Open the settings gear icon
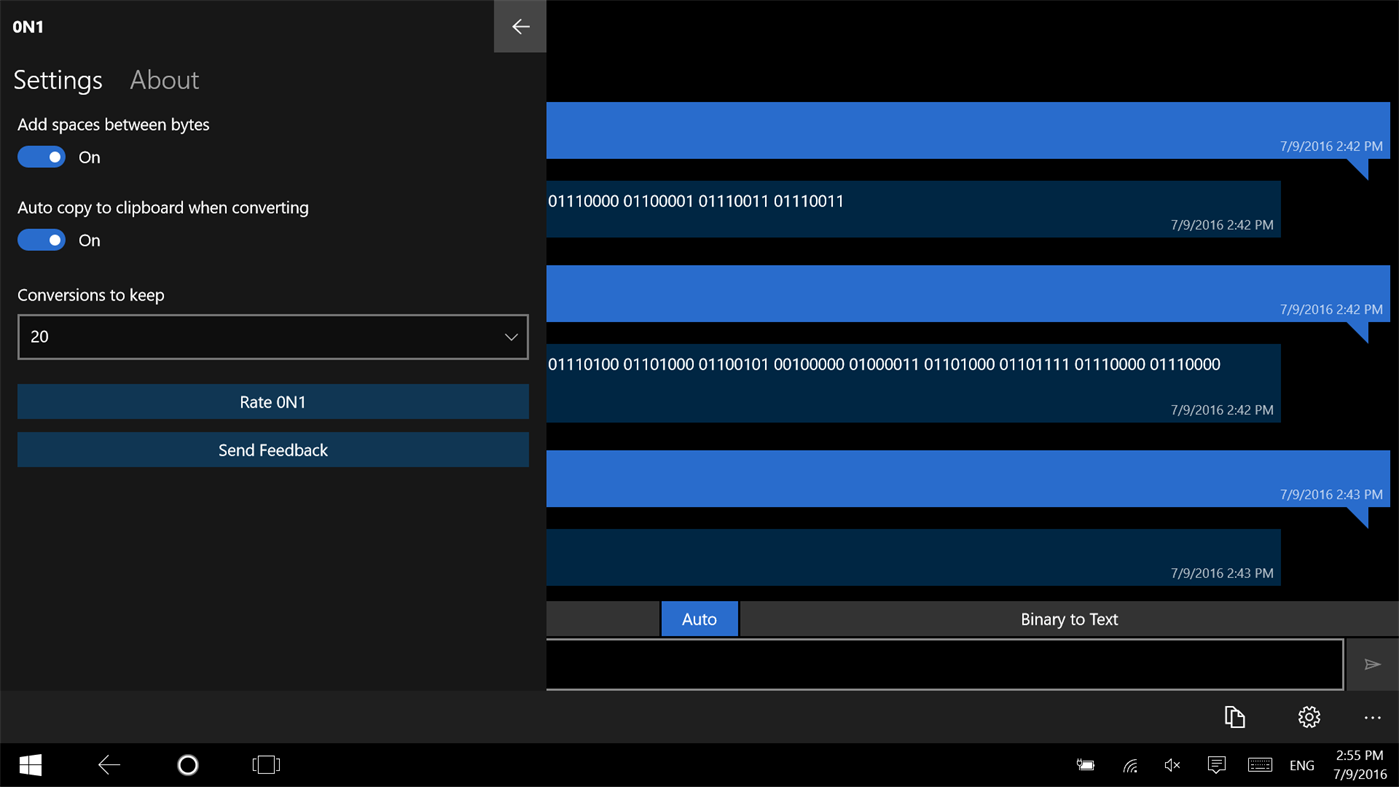This screenshot has width=1399, height=787. 1308,717
